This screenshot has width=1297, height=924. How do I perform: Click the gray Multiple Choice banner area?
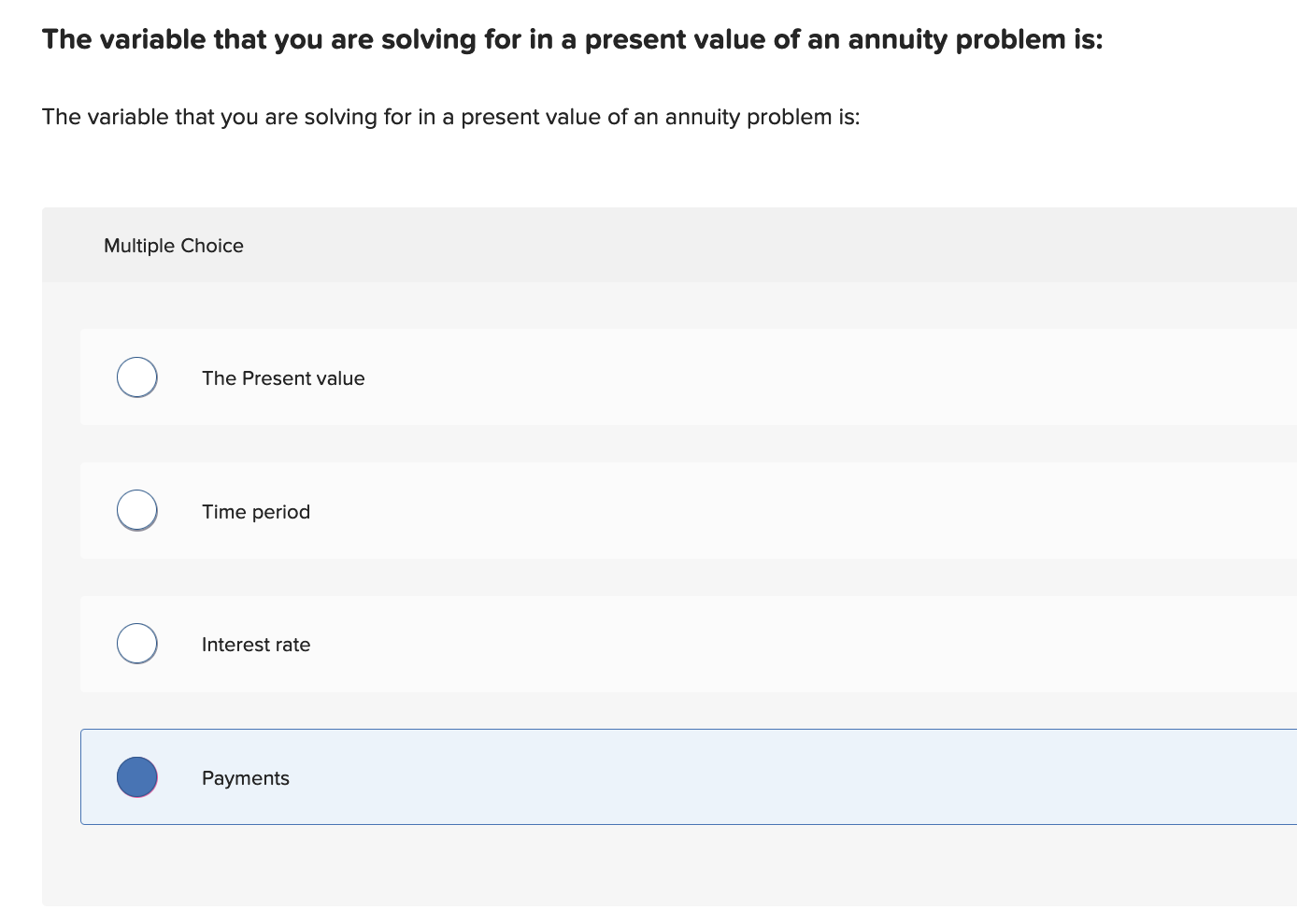point(654,245)
